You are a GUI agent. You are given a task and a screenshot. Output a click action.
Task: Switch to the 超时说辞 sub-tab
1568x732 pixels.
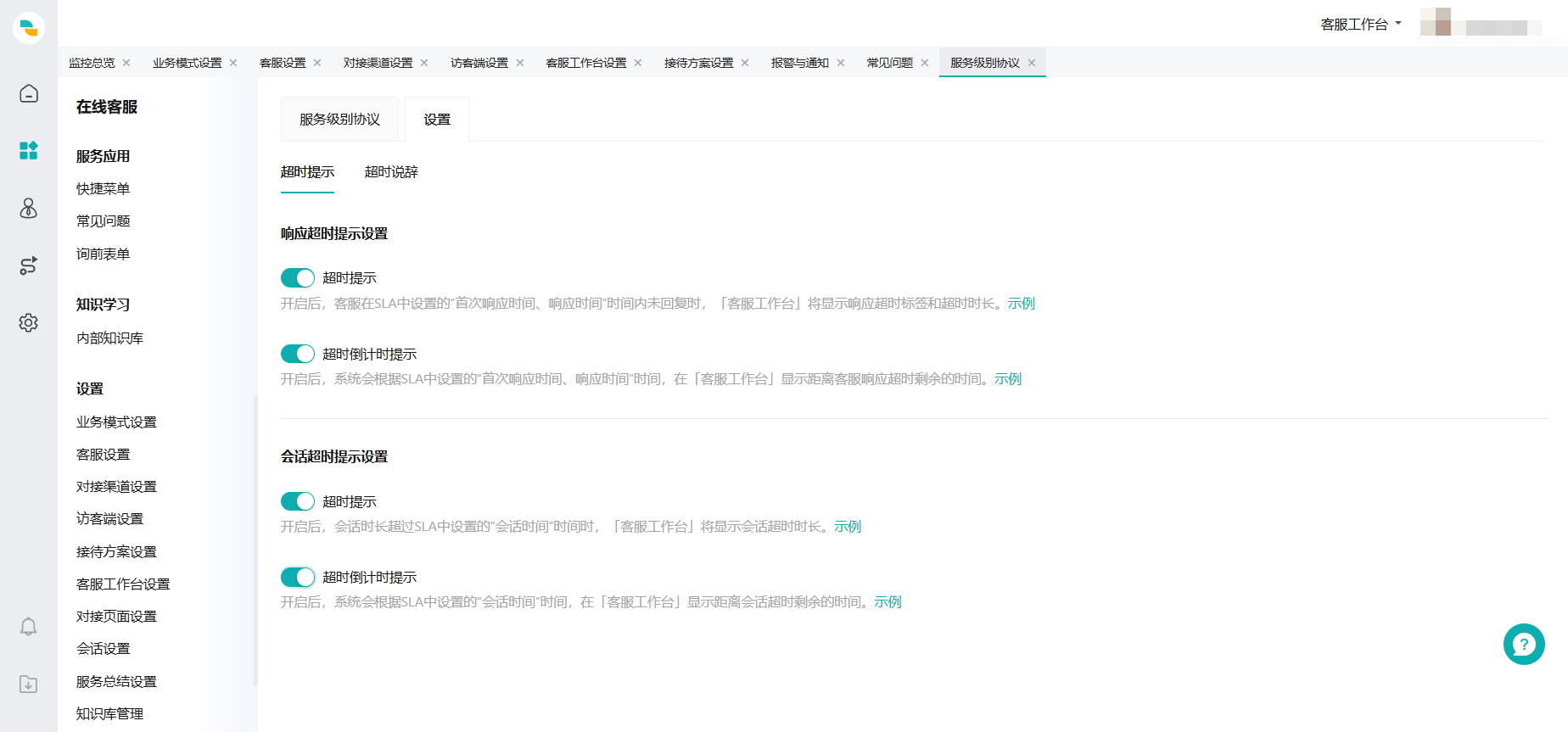click(391, 172)
